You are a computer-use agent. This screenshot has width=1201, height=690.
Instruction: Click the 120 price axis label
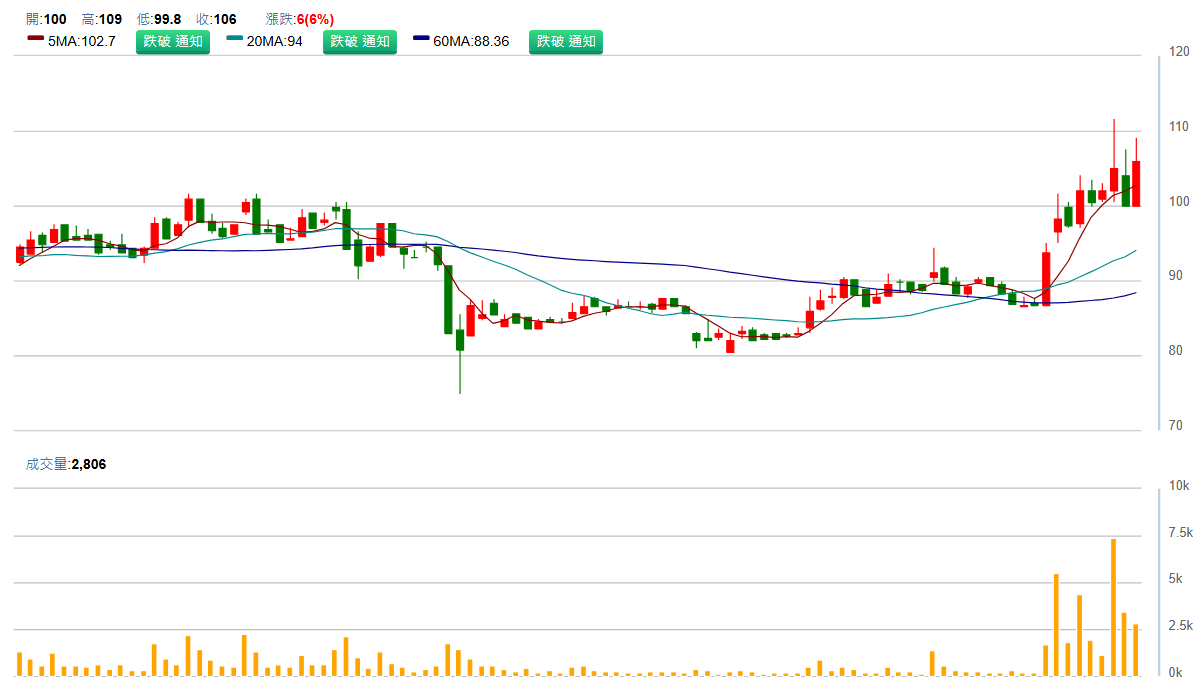[x=1179, y=51]
